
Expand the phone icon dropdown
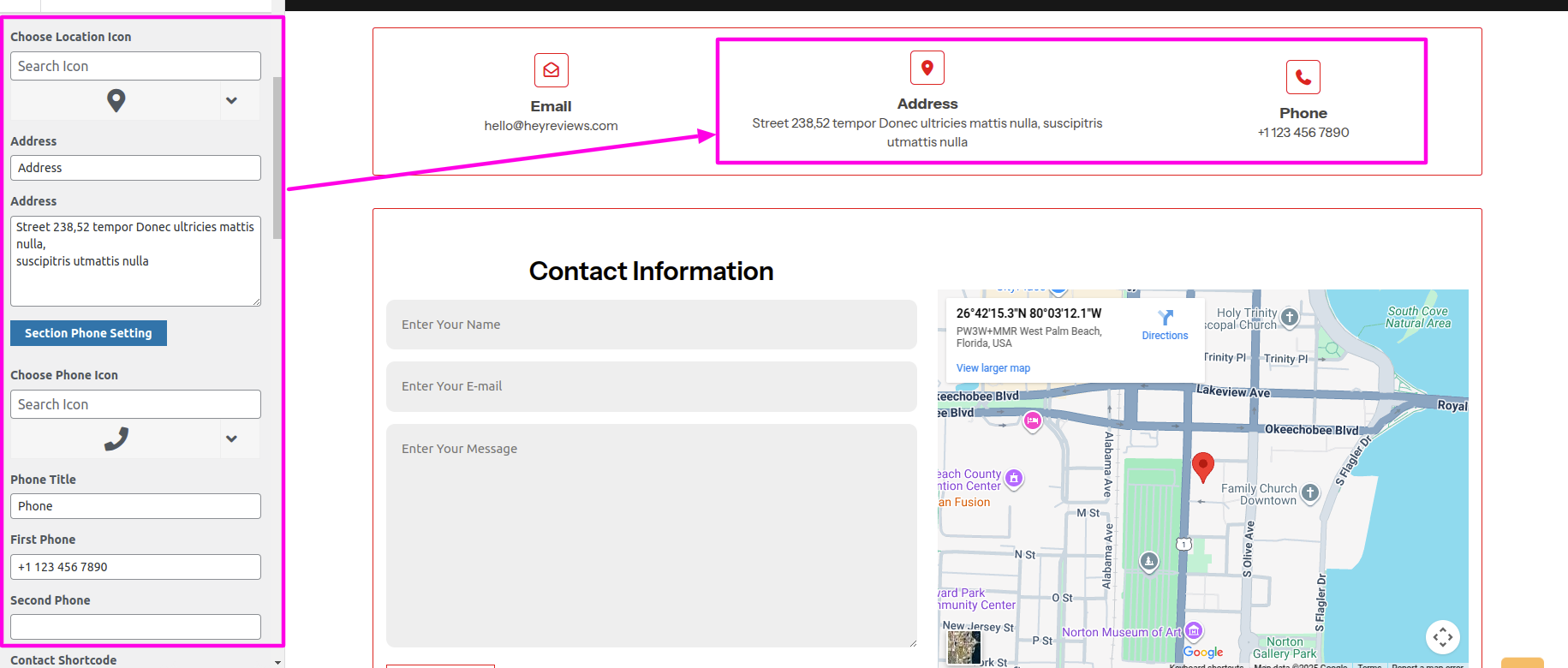click(x=231, y=438)
